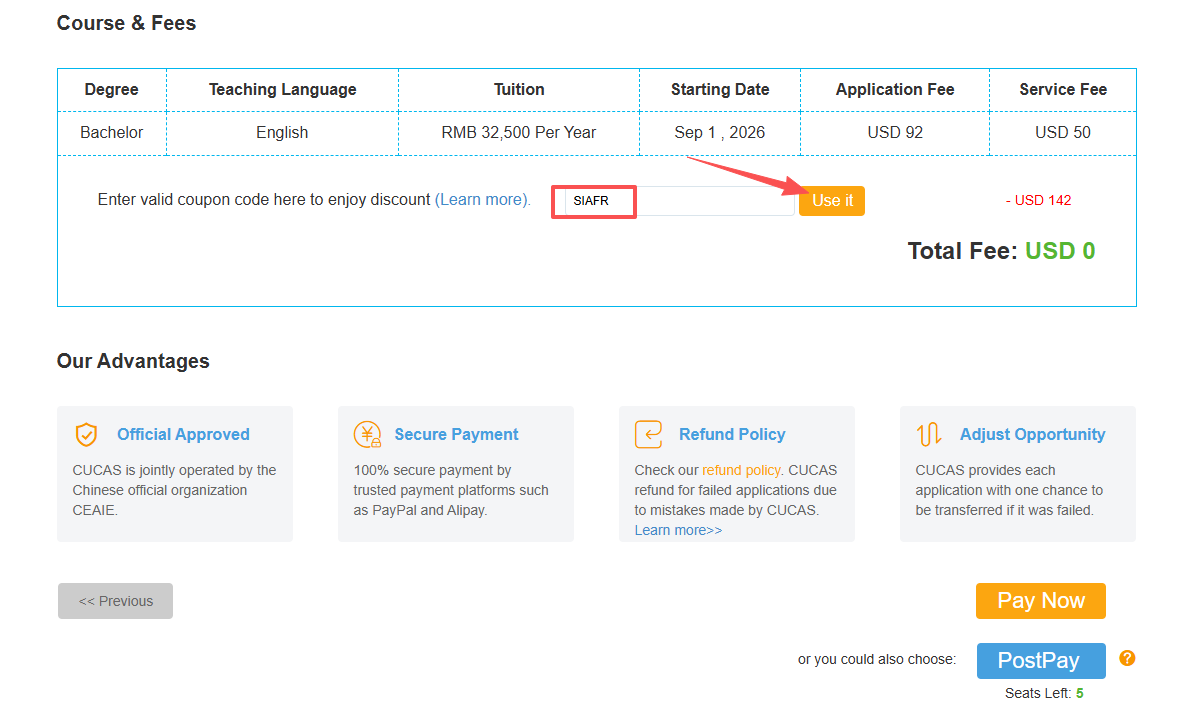Go back using the Previous button
The width and height of the screenshot is (1194, 717).
(115, 601)
